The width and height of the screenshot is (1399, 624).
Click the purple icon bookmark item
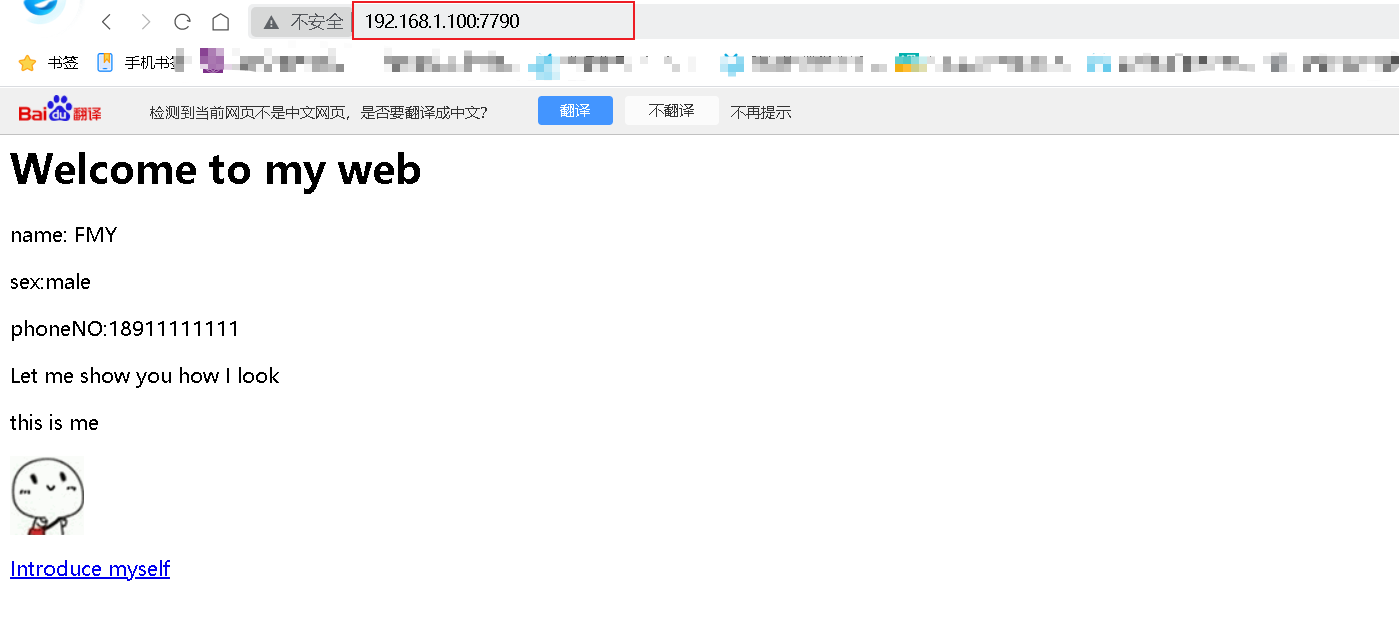tap(212, 62)
